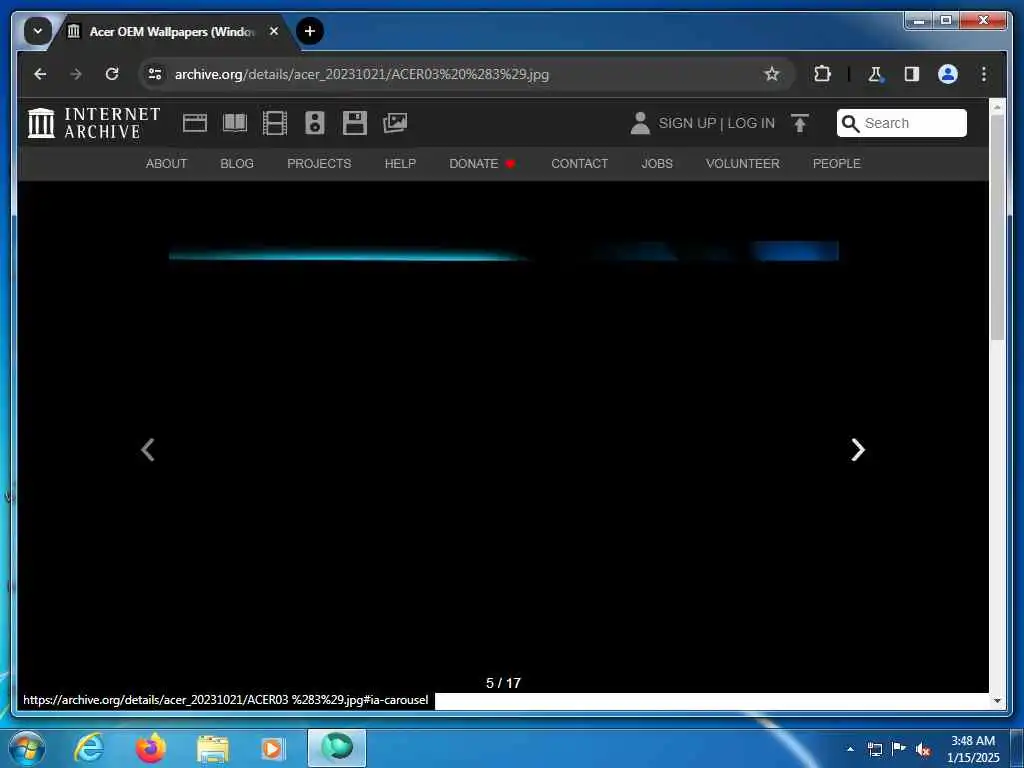Screen dimensions: 1024x768
Task: Open the CONTACT menu item
Action: (x=579, y=163)
